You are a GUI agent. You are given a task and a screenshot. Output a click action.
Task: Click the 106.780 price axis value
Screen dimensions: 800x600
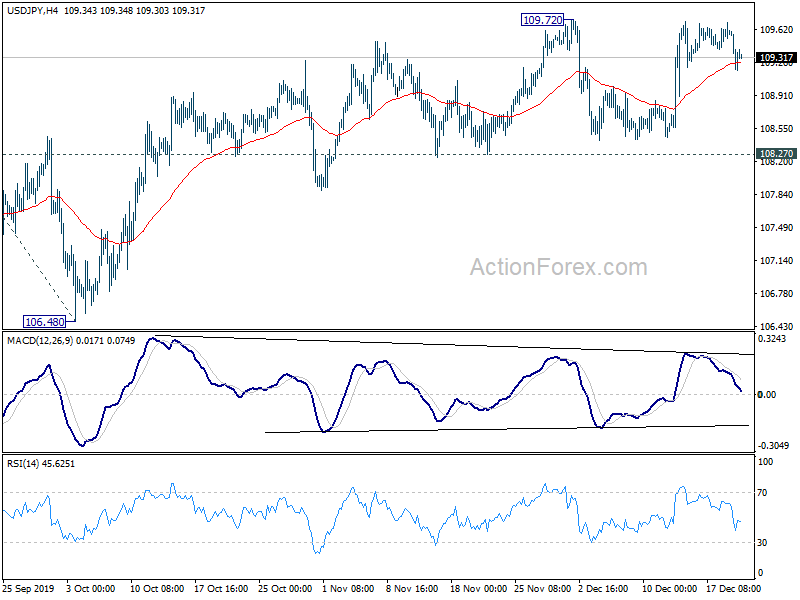tap(777, 293)
